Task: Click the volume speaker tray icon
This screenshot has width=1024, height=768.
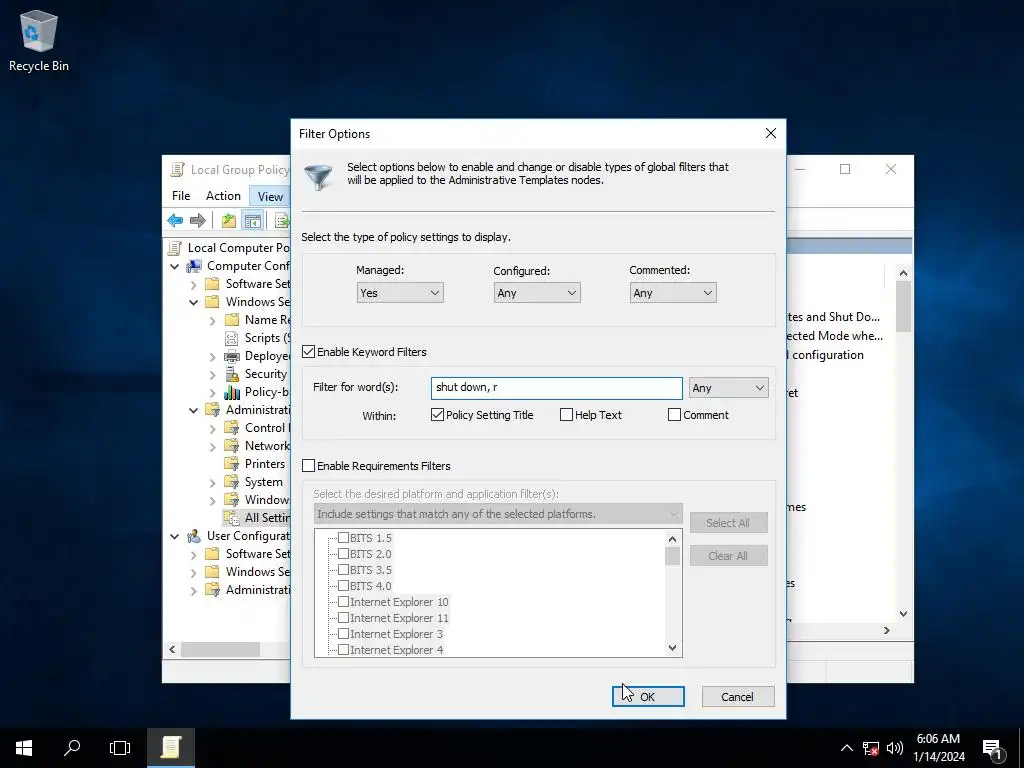Action: (895, 748)
